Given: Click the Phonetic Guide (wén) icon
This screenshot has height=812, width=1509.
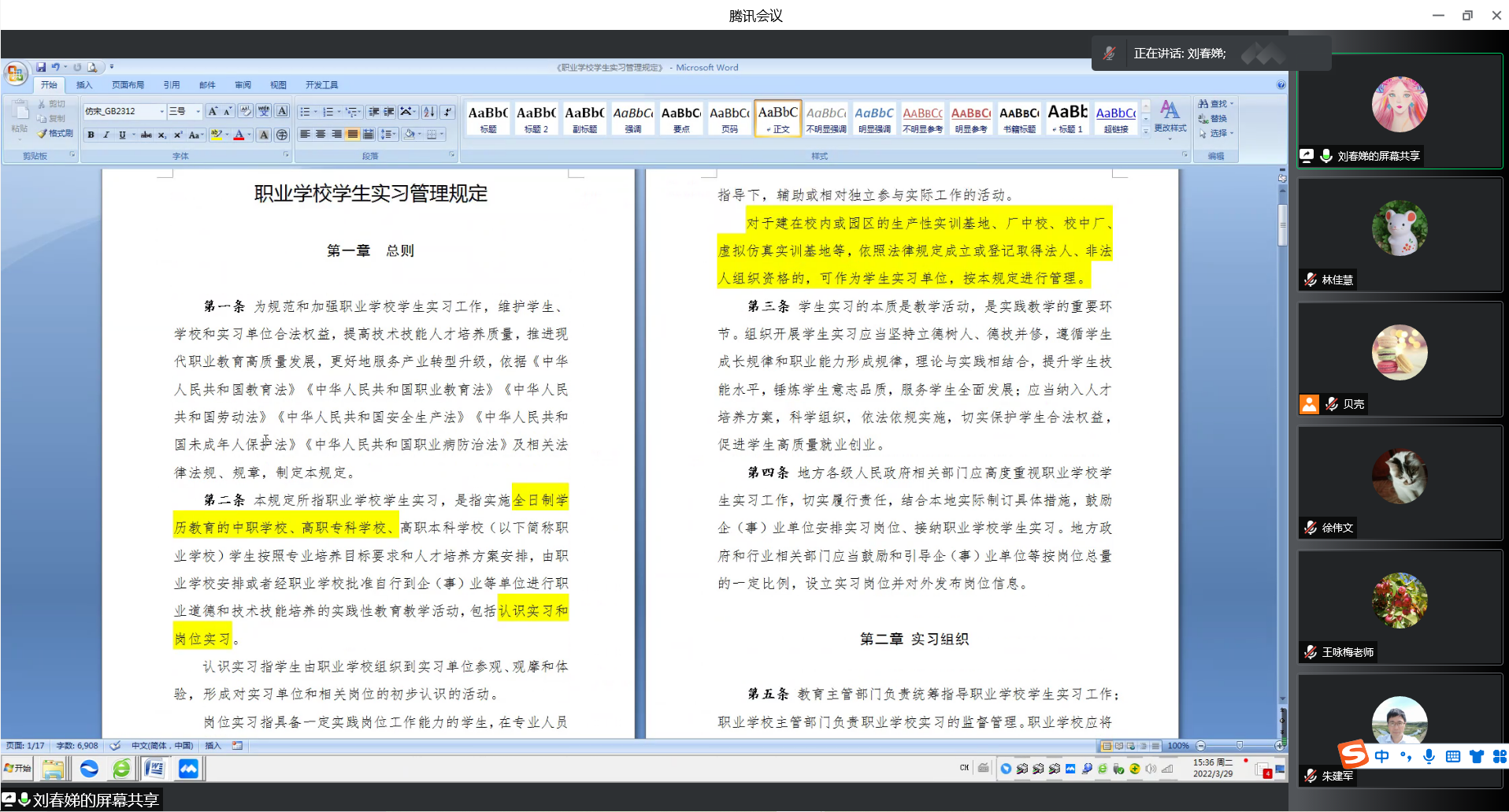Looking at the screenshot, I should pos(263,111).
